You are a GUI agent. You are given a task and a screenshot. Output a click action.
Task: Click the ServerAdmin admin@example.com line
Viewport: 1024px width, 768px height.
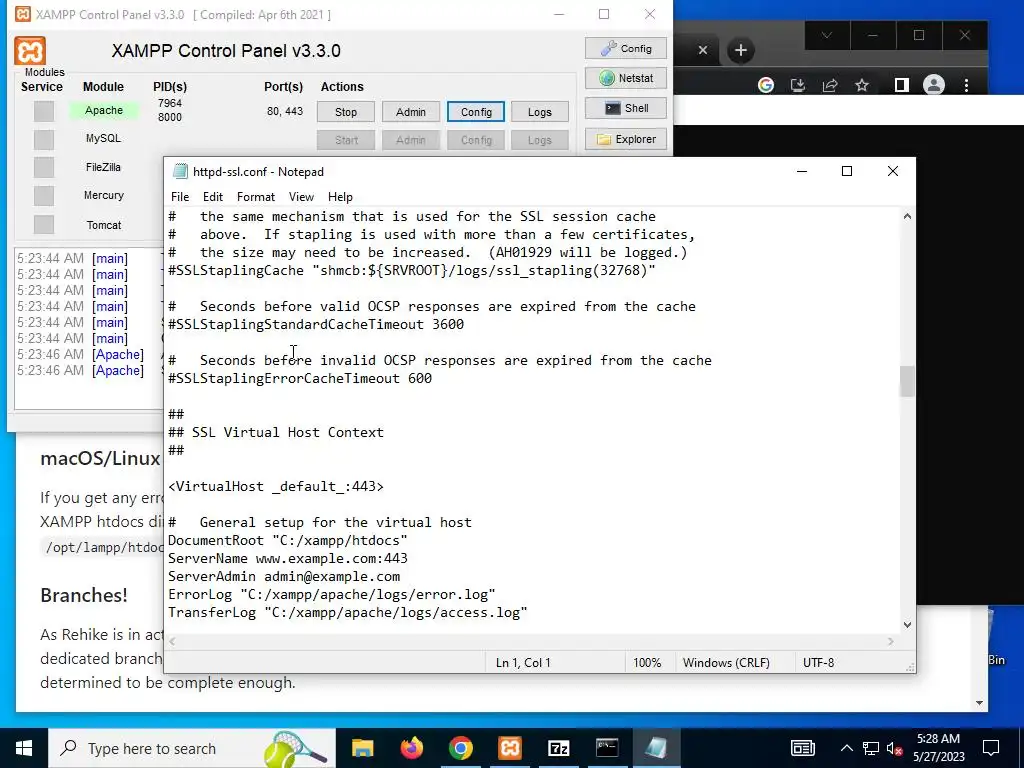[x=284, y=577]
